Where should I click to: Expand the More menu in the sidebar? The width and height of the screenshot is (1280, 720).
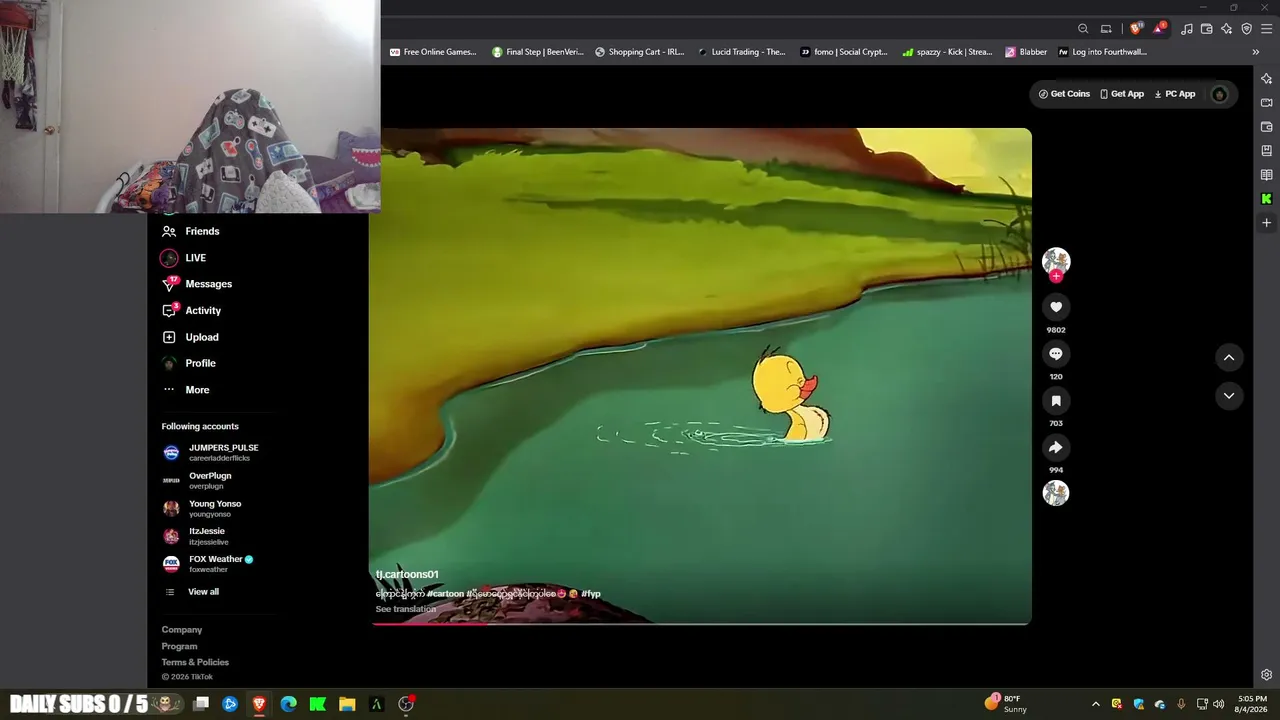186,390
